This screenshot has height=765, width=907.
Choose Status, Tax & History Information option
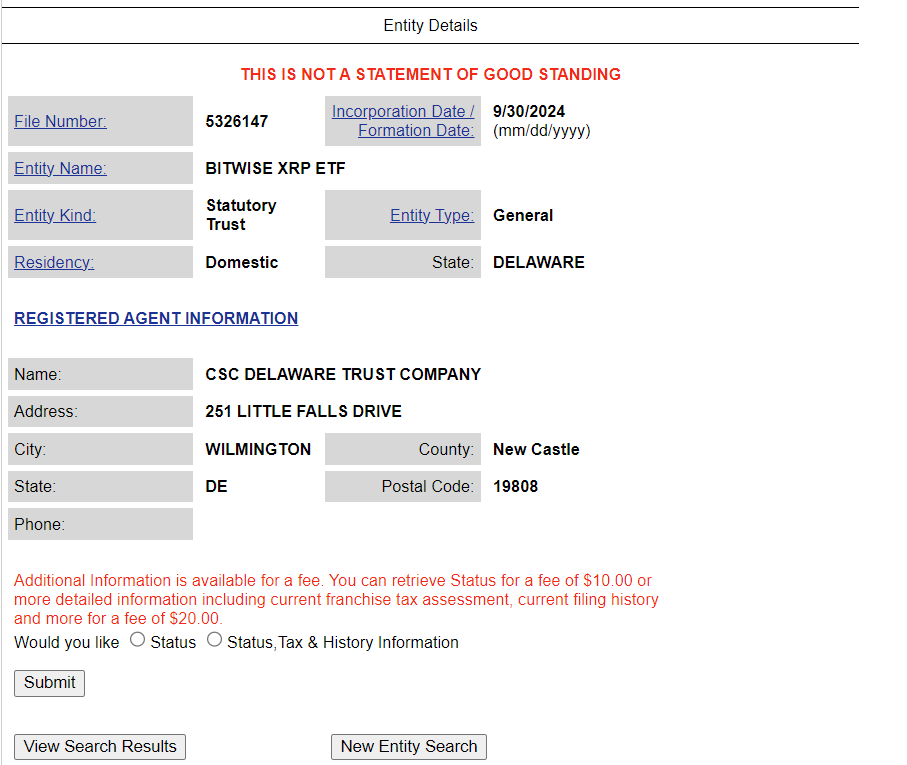click(x=214, y=640)
